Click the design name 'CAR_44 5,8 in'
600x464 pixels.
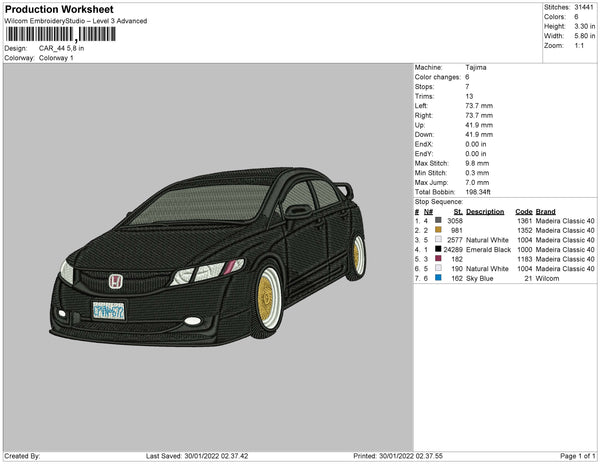click(61, 48)
